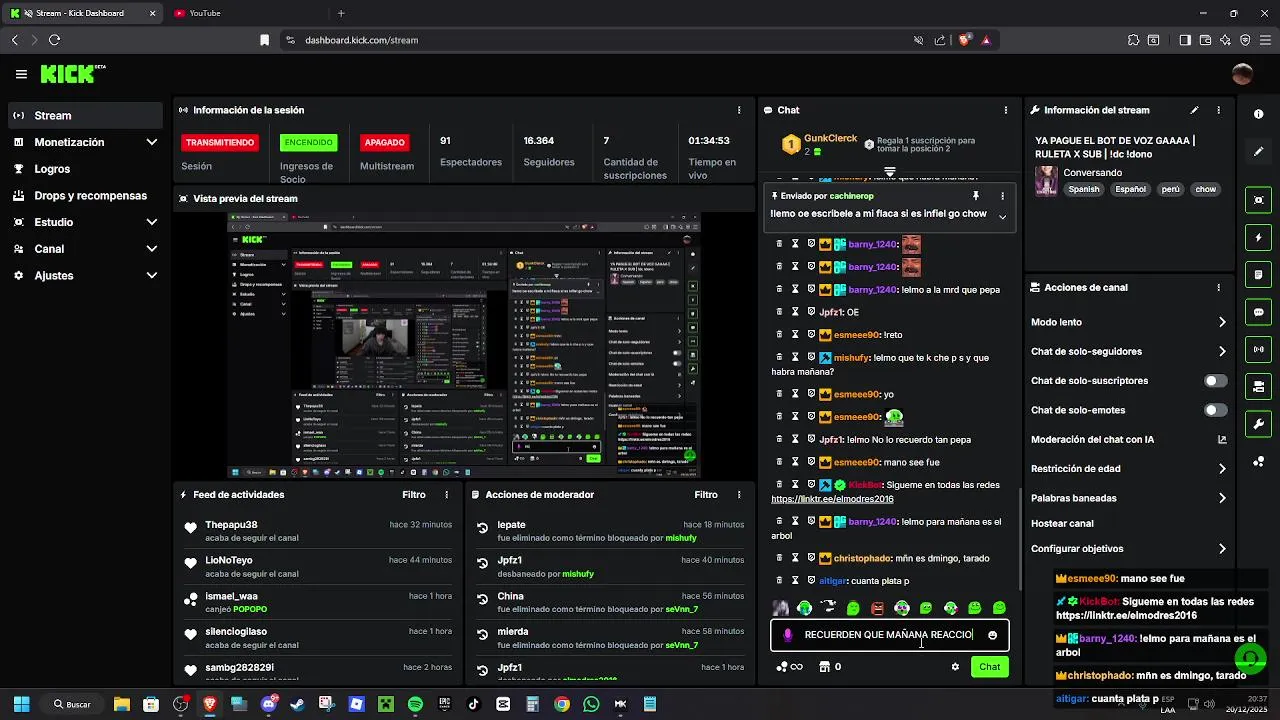This screenshot has height=720, width=1280.
Task: Click the Spanish tag
Action: click(1084, 189)
